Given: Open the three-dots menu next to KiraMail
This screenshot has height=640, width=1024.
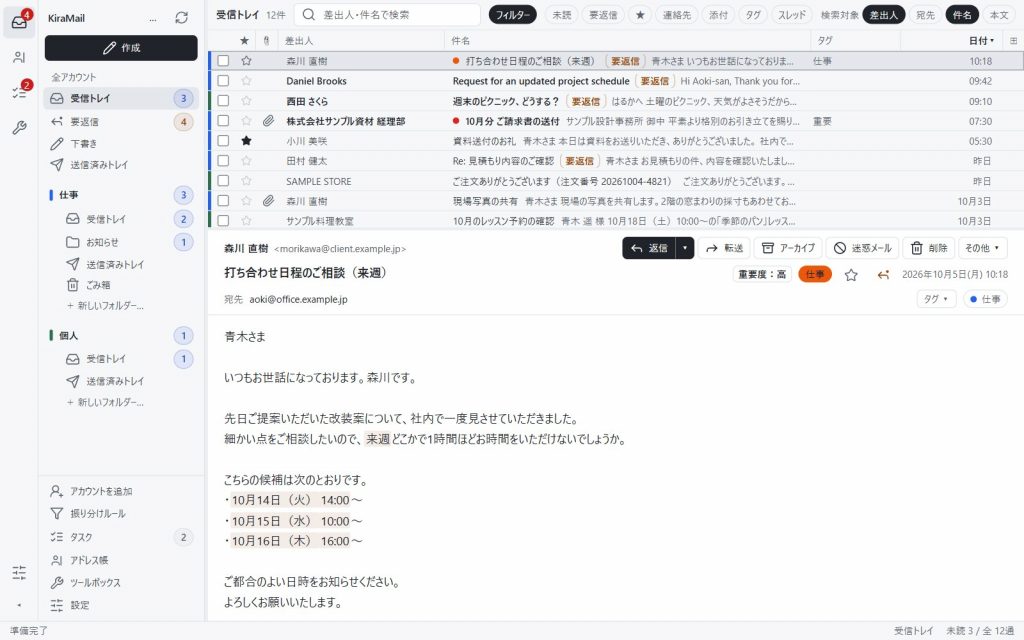Looking at the screenshot, I should tap(153, 18).
